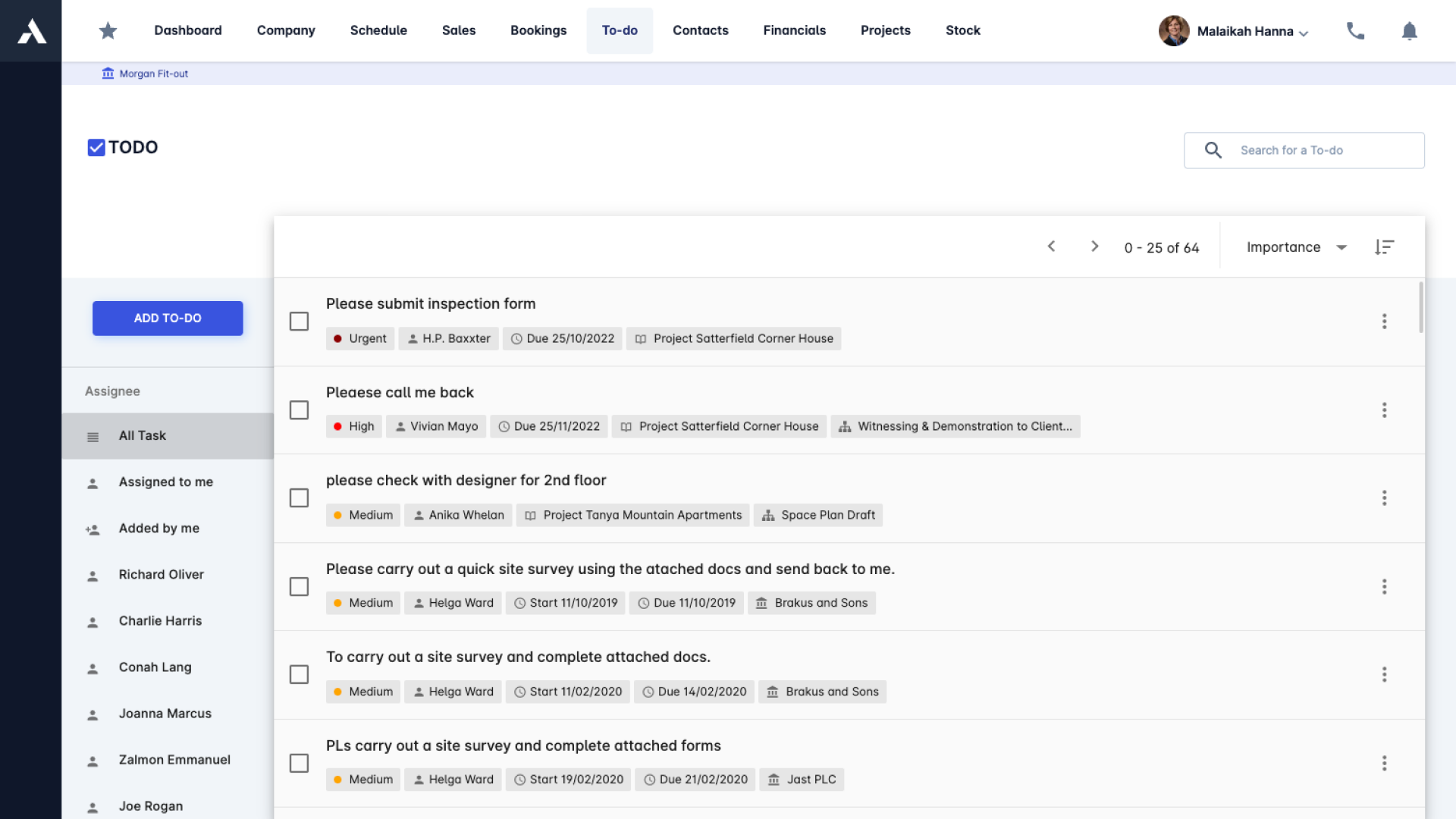
Task: Click the sort order direction icon
Action: [x=1384, y=247]
